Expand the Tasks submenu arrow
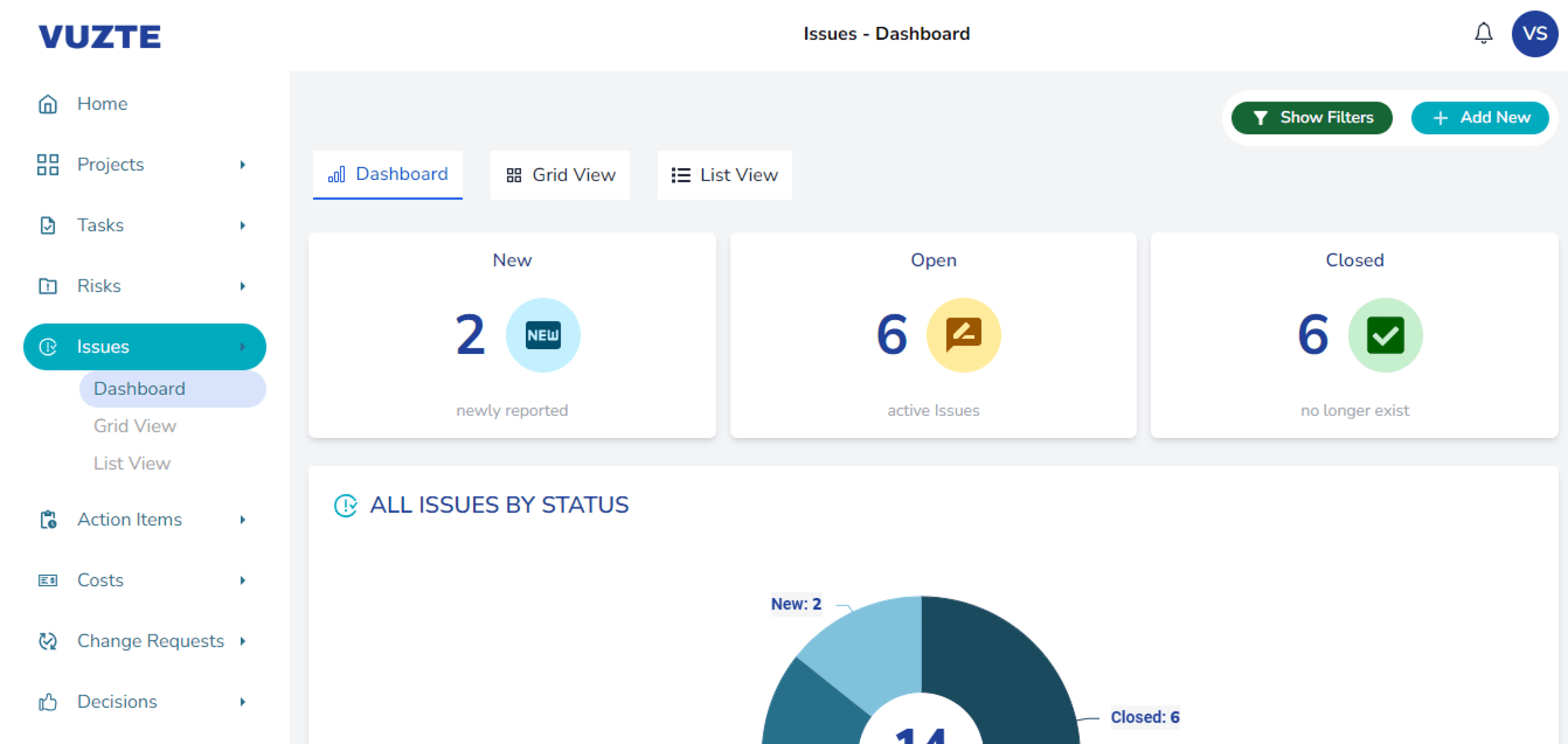 (x=243, y=226)
